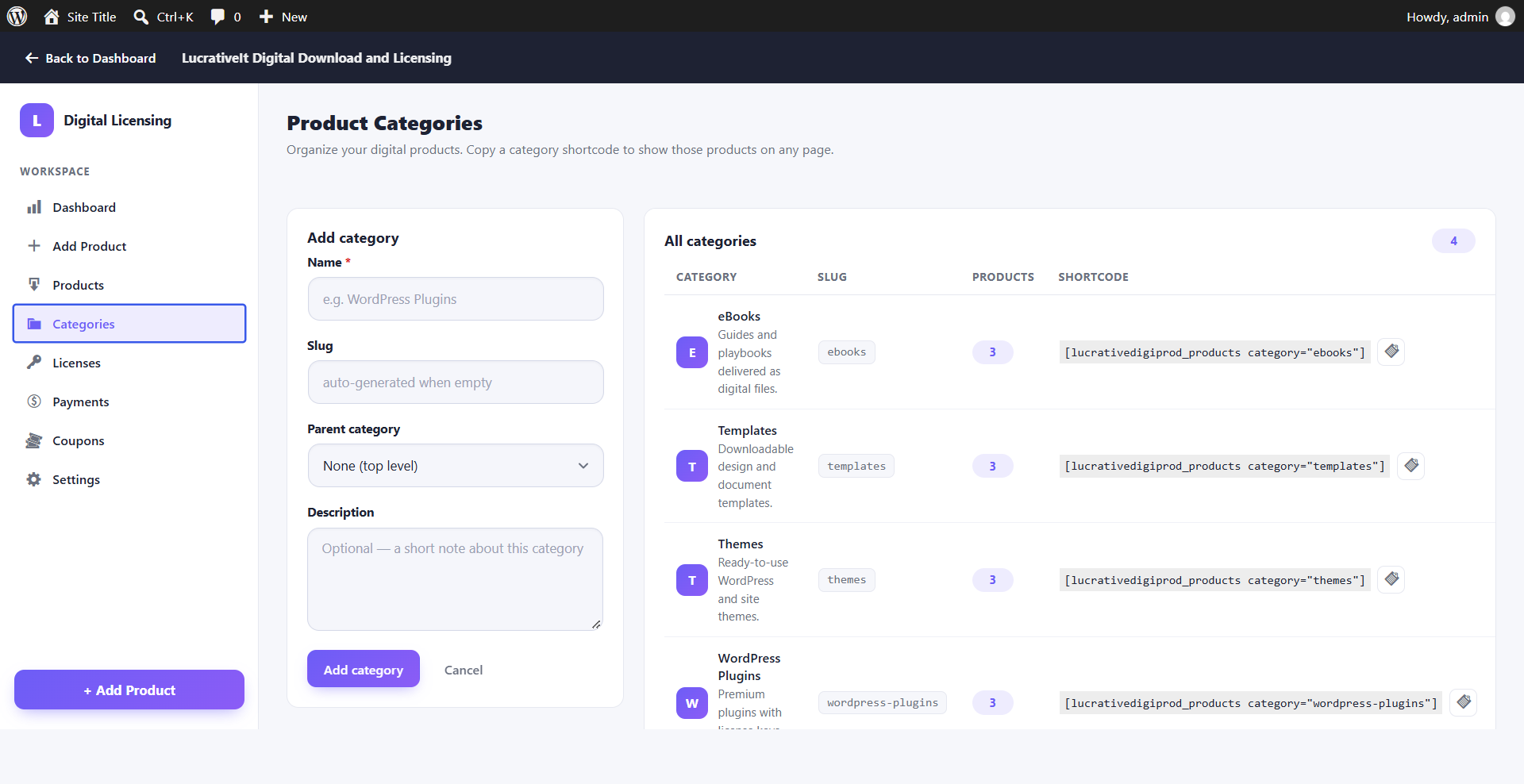
Task: Click the Coupons ticket icon
Action: pyautogui.click(x=34, y=440)
